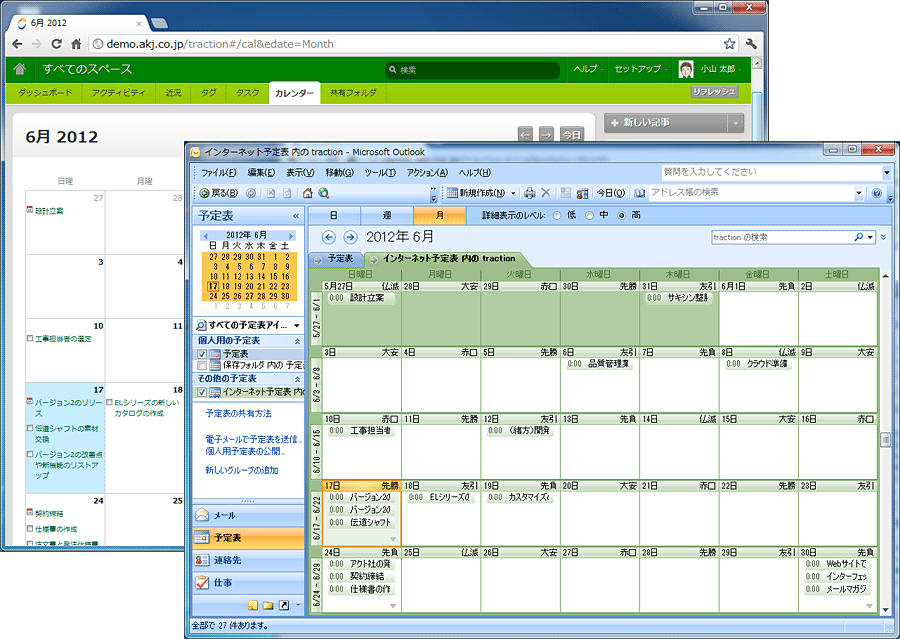Viewport: 900px width, 639px height.
Task: Open the 新しい記事 dropdown arrow
Action: point(735,123)
